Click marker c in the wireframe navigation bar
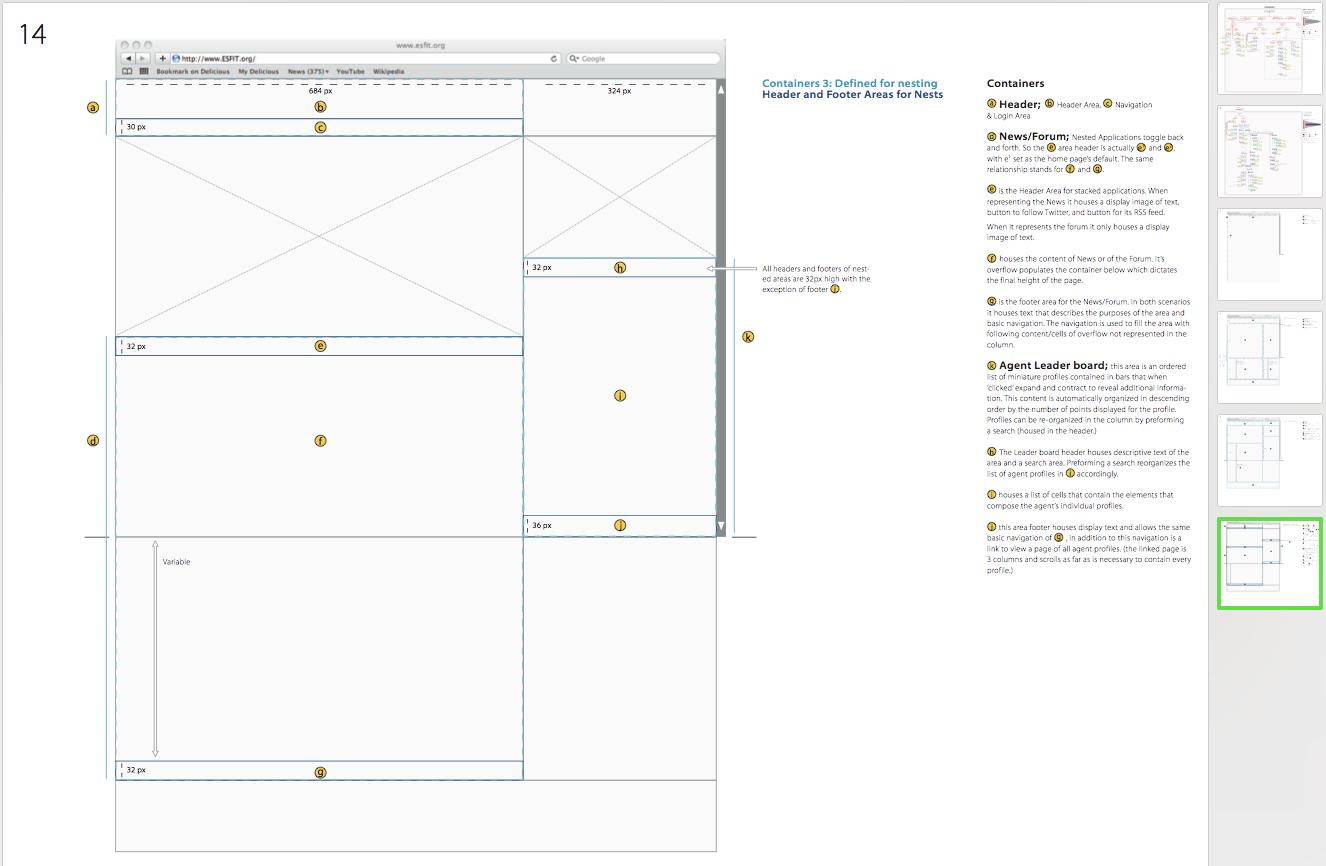 pos(320,127)
